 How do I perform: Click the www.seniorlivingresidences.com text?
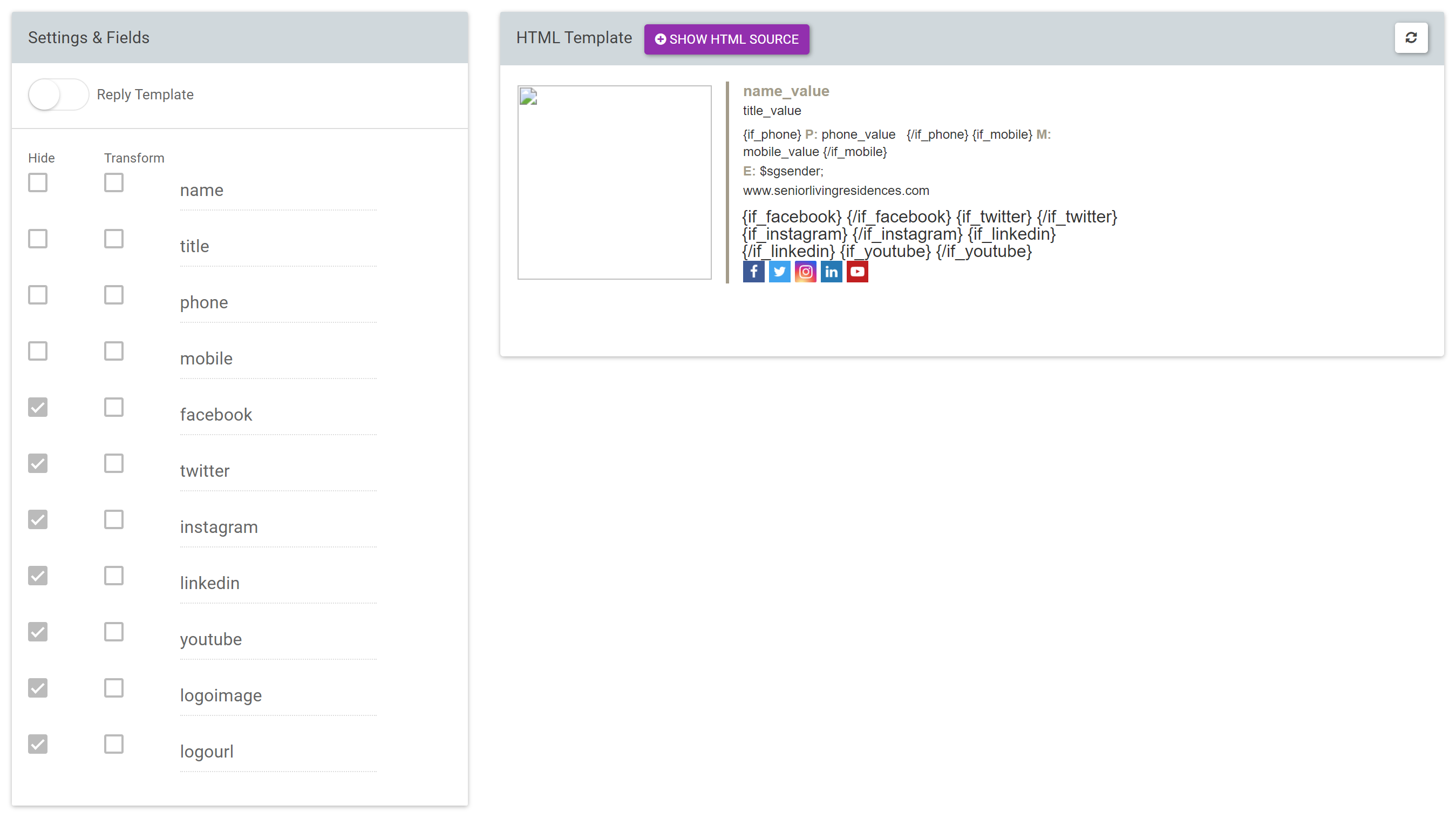pyautogui.click(x=835, y=191)
